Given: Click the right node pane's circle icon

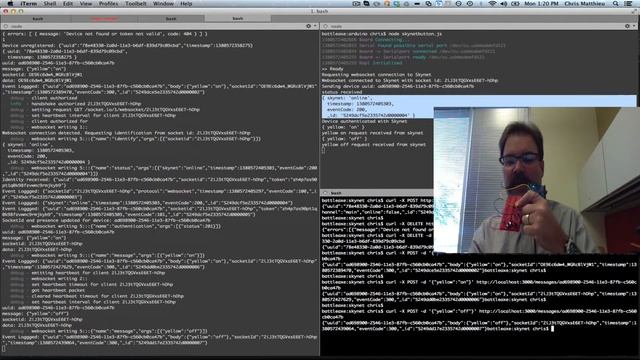Looking at the screenshot, I should tap(325, 26).
